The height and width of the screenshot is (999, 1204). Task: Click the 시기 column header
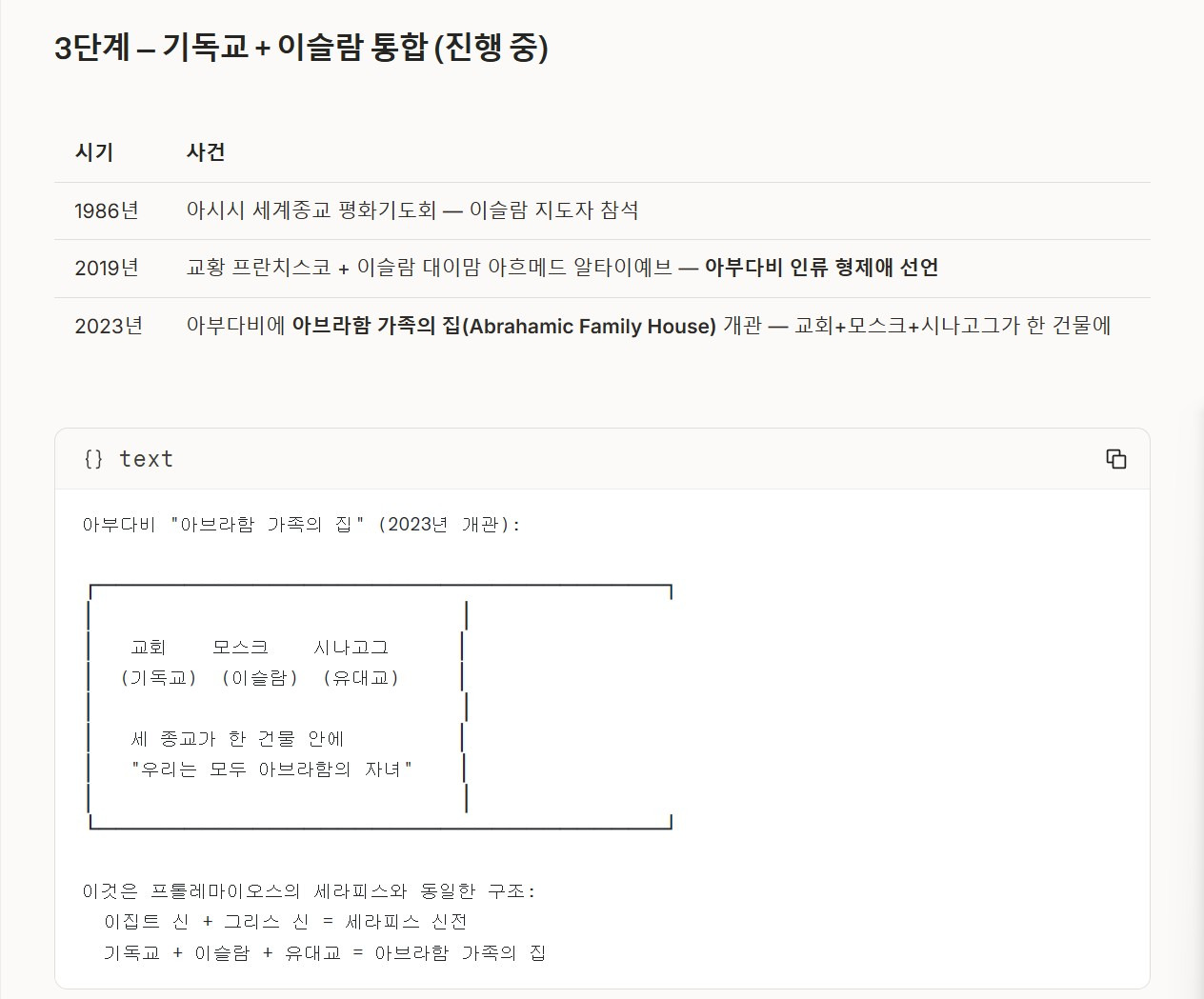[94, 152]
